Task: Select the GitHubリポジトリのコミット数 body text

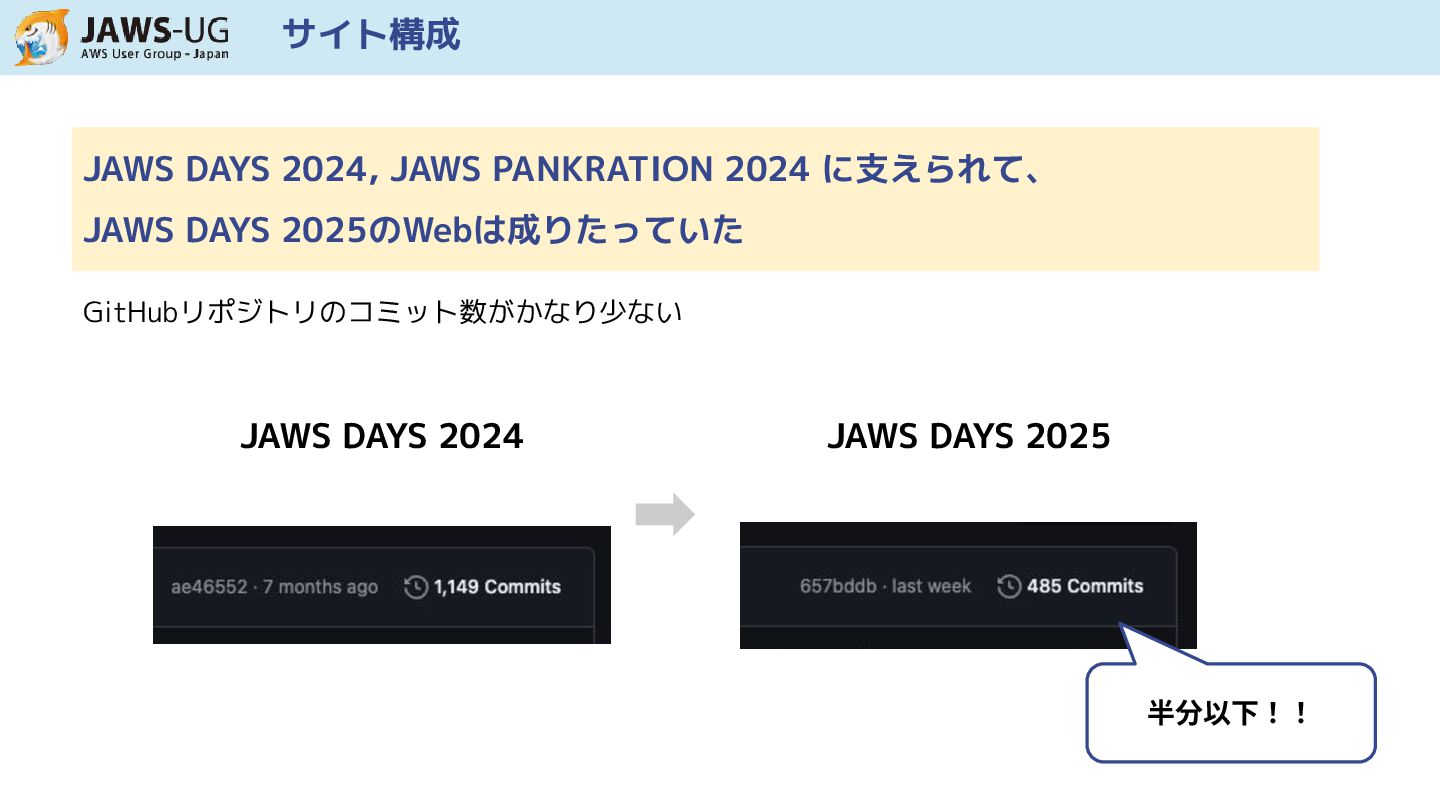Action: pos(382,312)
